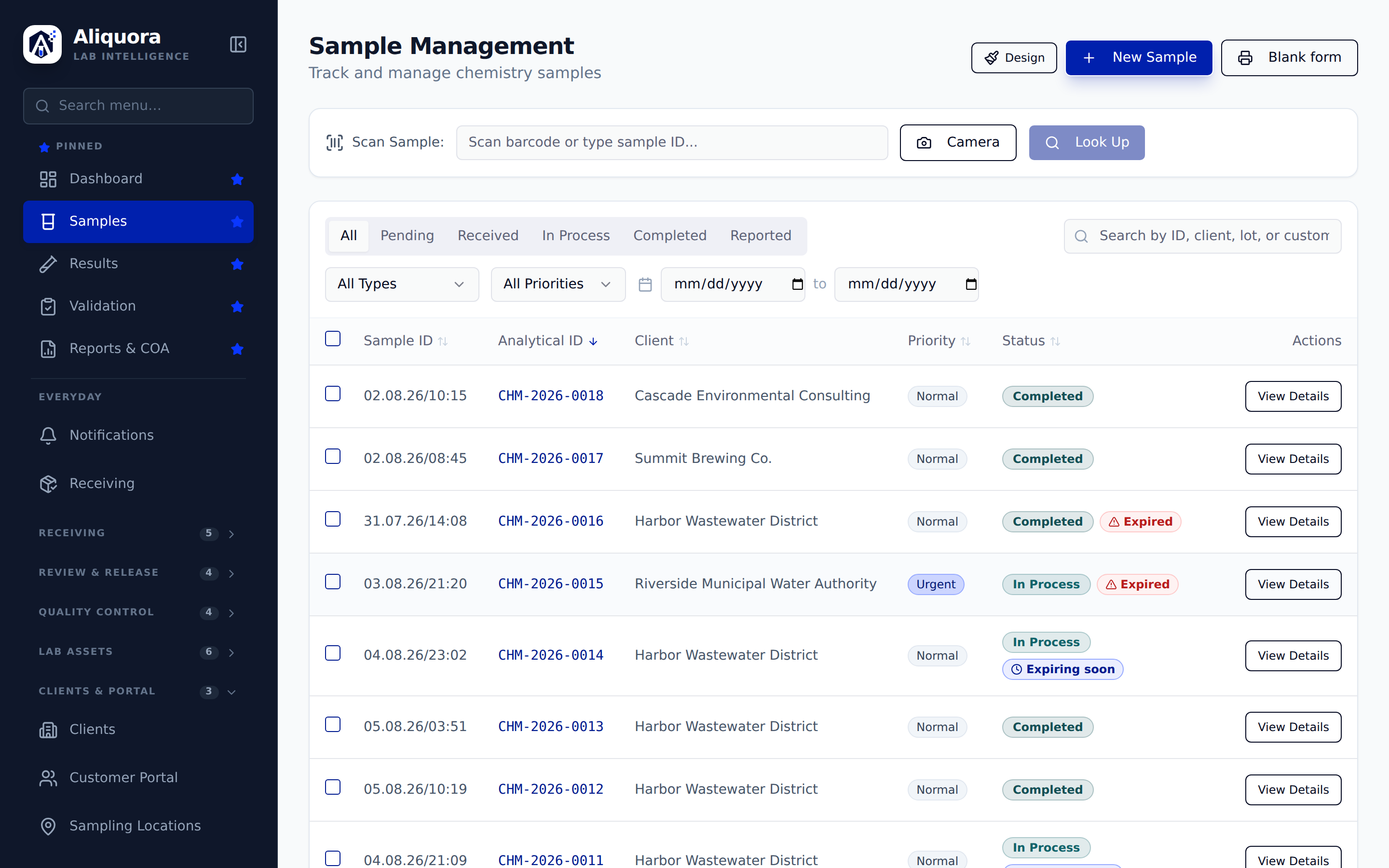This screenshot has height=868, width=1389.
Task: Click the Receiving package icon
Action: [48, 484]
